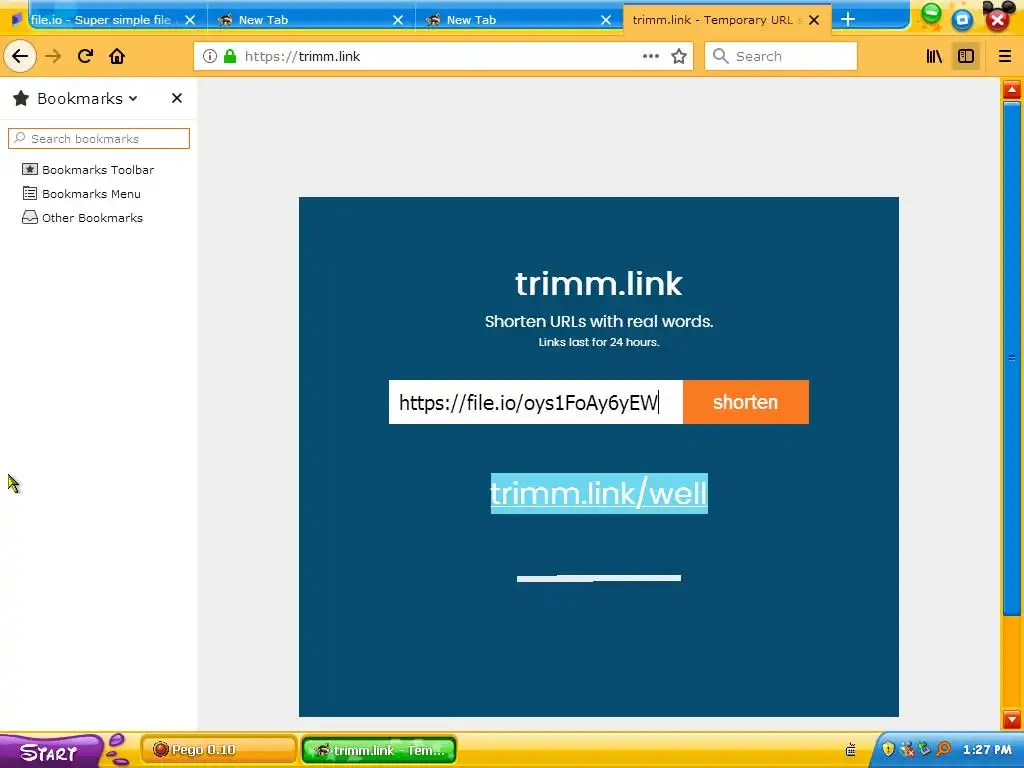Switch to Pego 0.10 taskbar item
Viewport: 1024px width, 768px height.
[x=218, y=750]
